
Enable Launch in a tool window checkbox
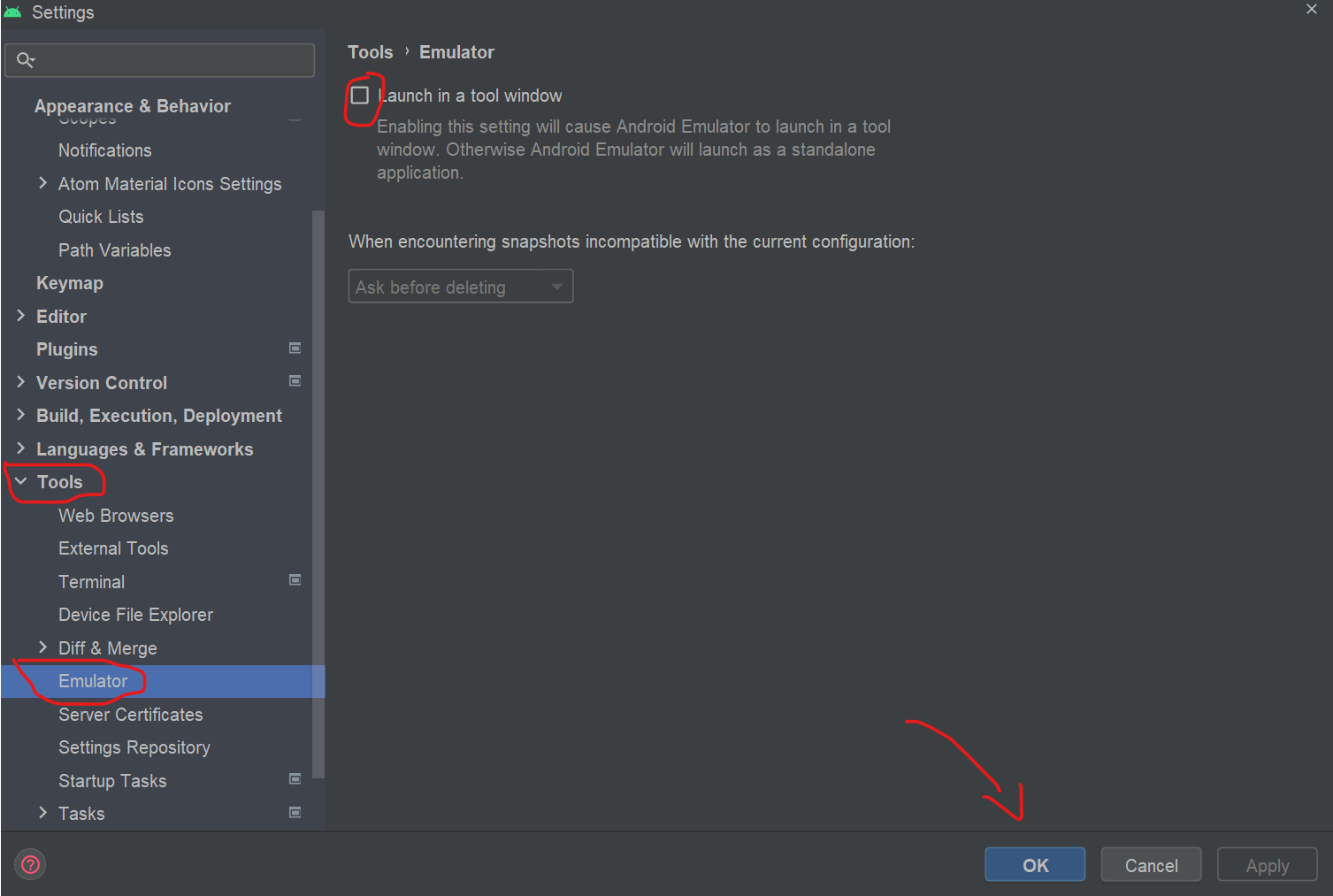[360, 95]
